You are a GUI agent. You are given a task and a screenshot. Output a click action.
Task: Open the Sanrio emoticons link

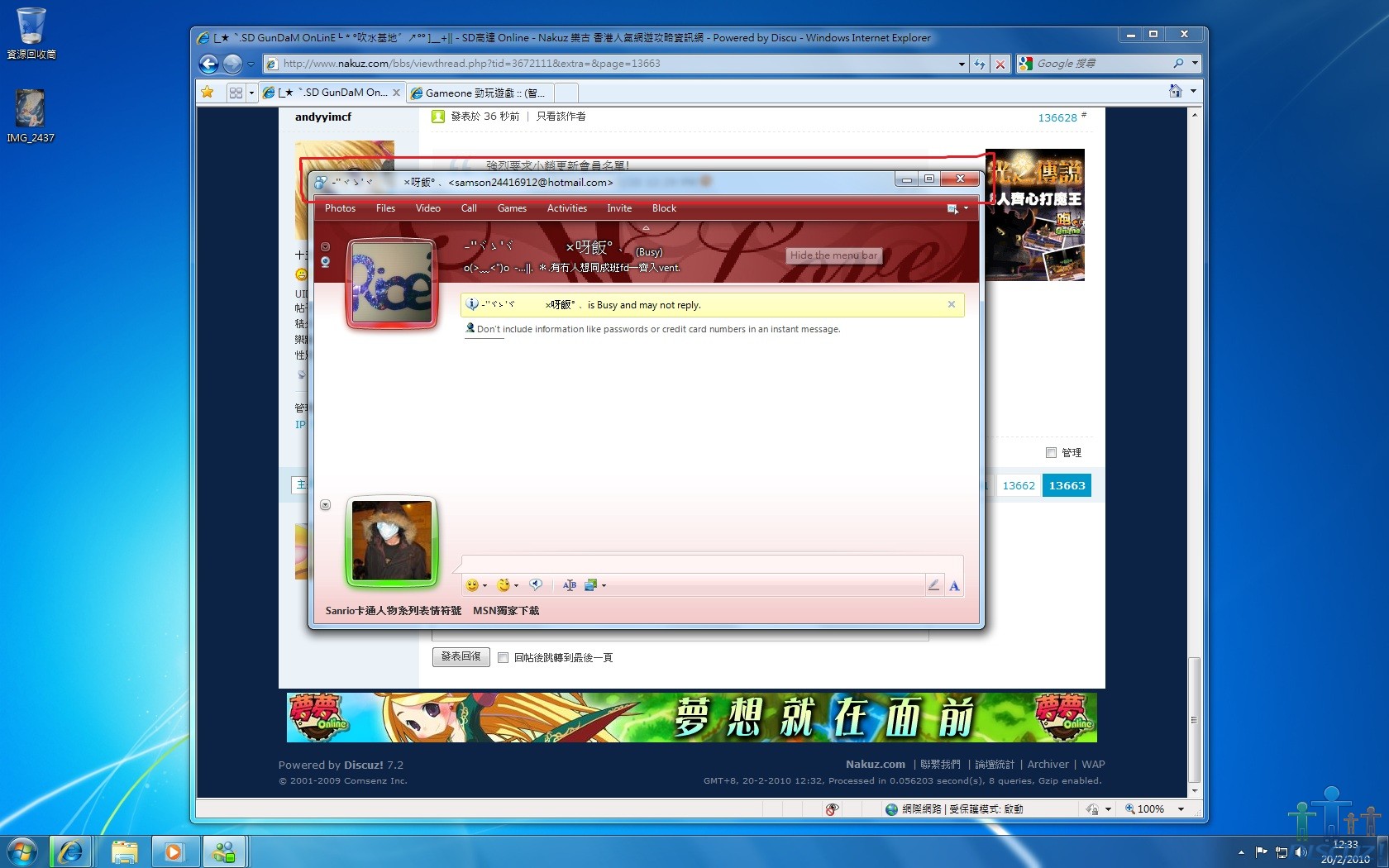click(394, 611)
